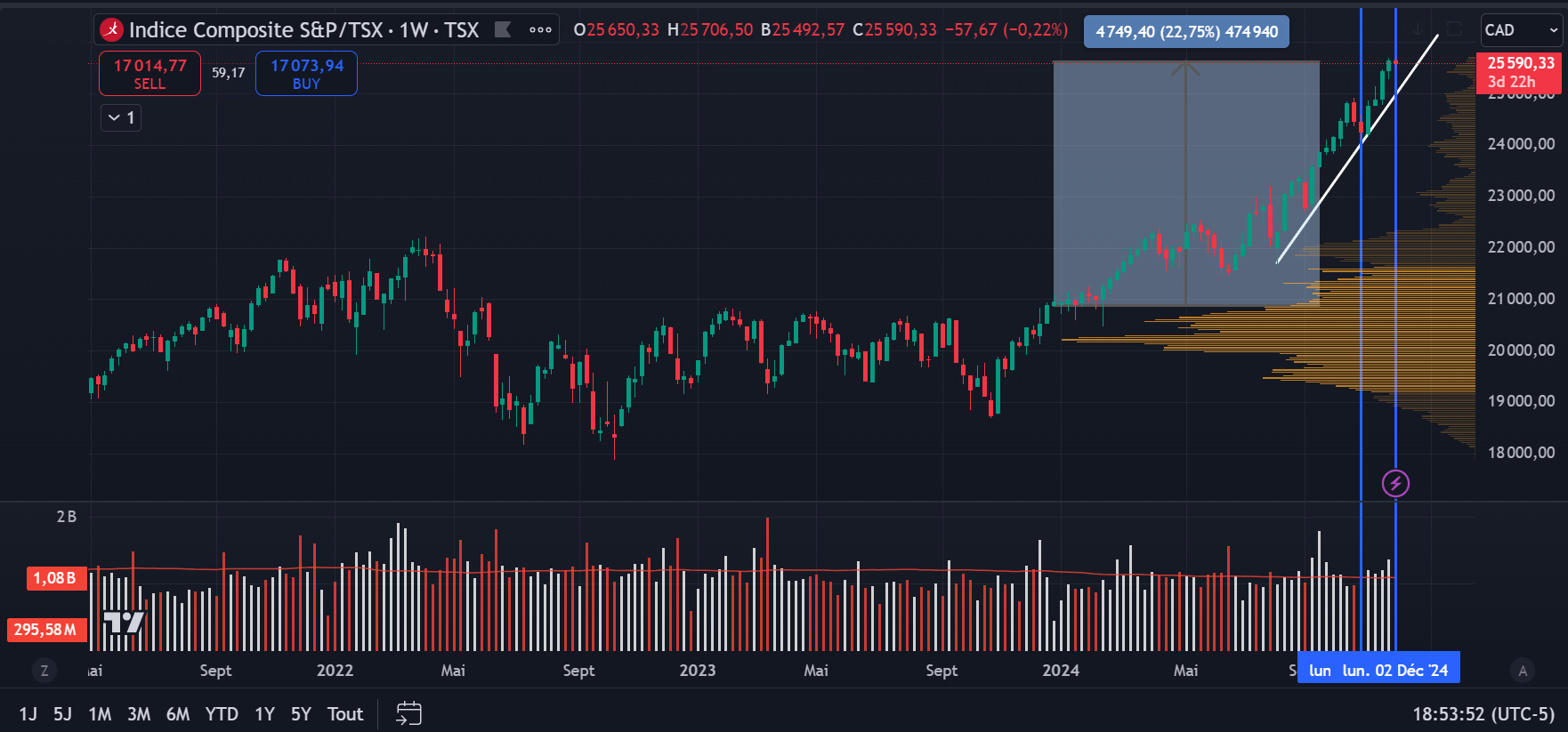Toggle the Z timezone button
The width and height of the screenshot is (1568, 732).
44,671
